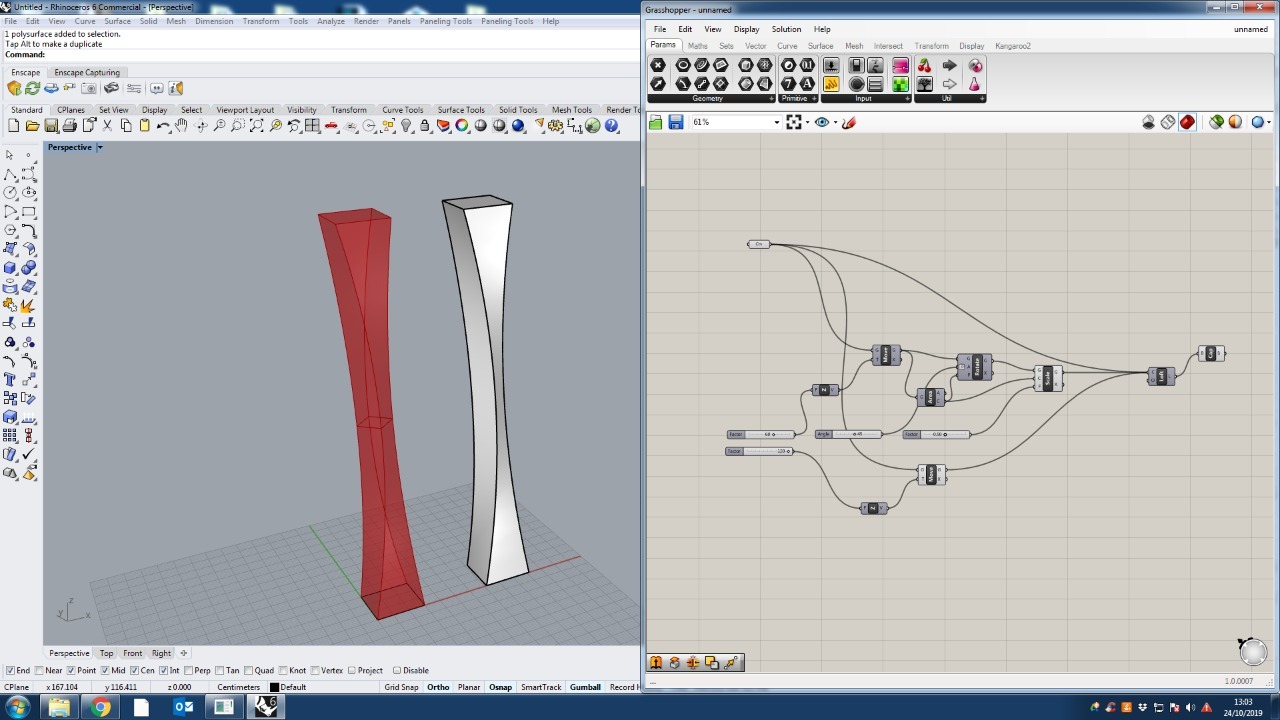Click Grasshopper Open file folder icon

coord(656,122)
